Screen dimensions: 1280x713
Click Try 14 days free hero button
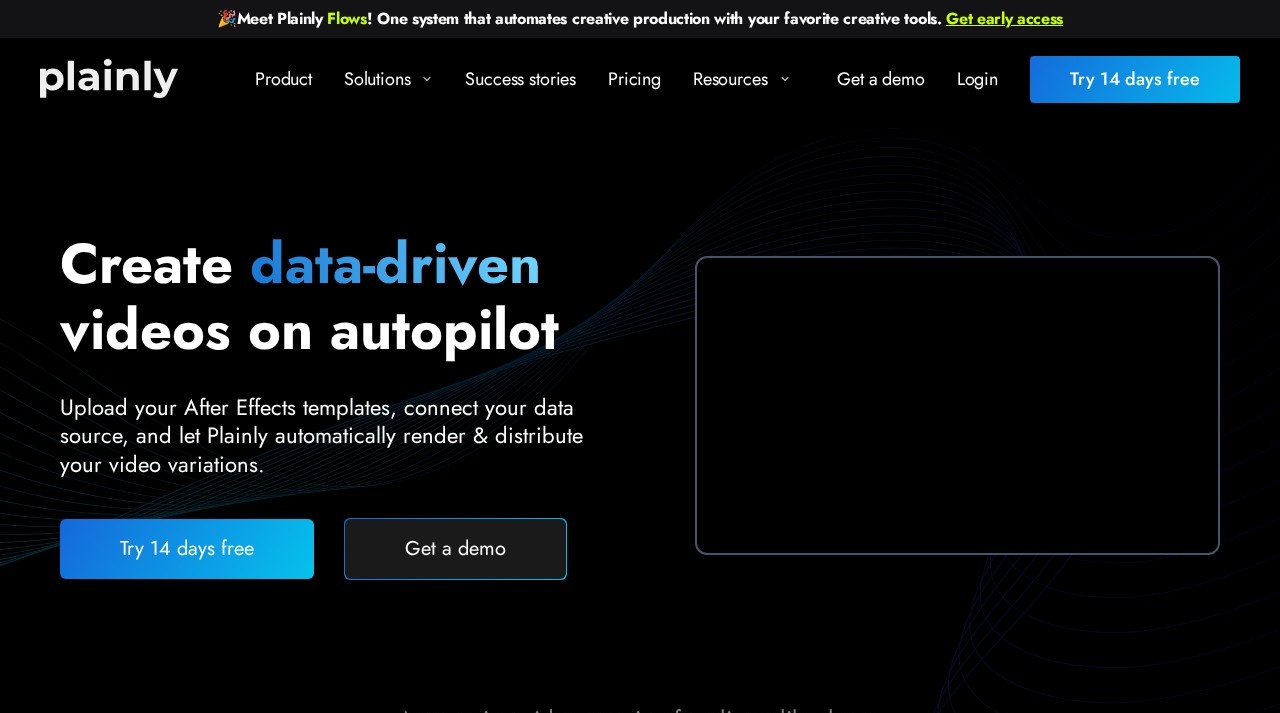click(x=187, y=549)
